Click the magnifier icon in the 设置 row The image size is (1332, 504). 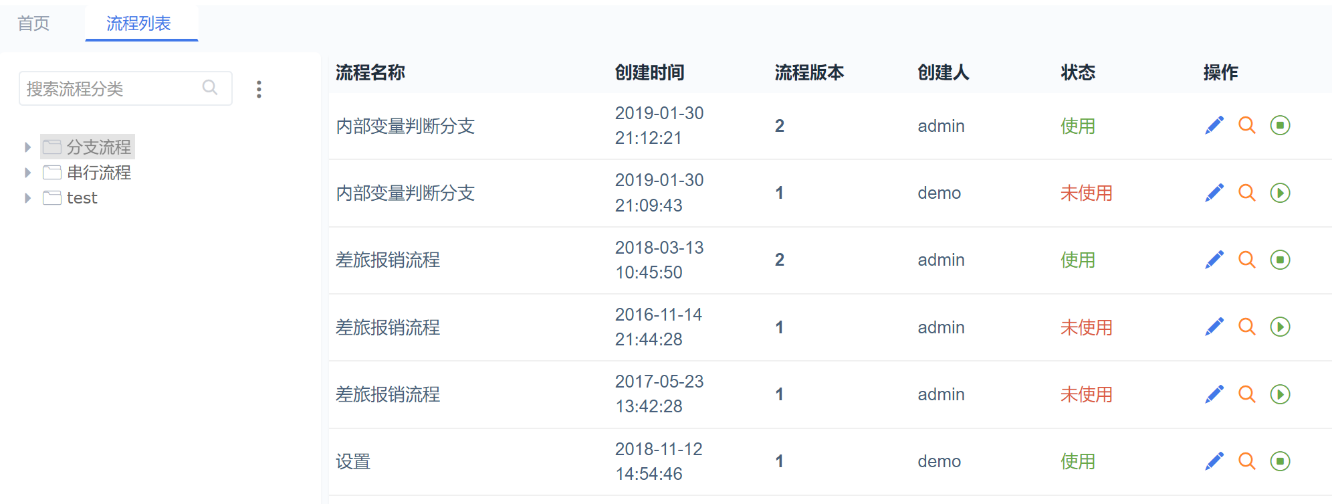pos(1246,461)
